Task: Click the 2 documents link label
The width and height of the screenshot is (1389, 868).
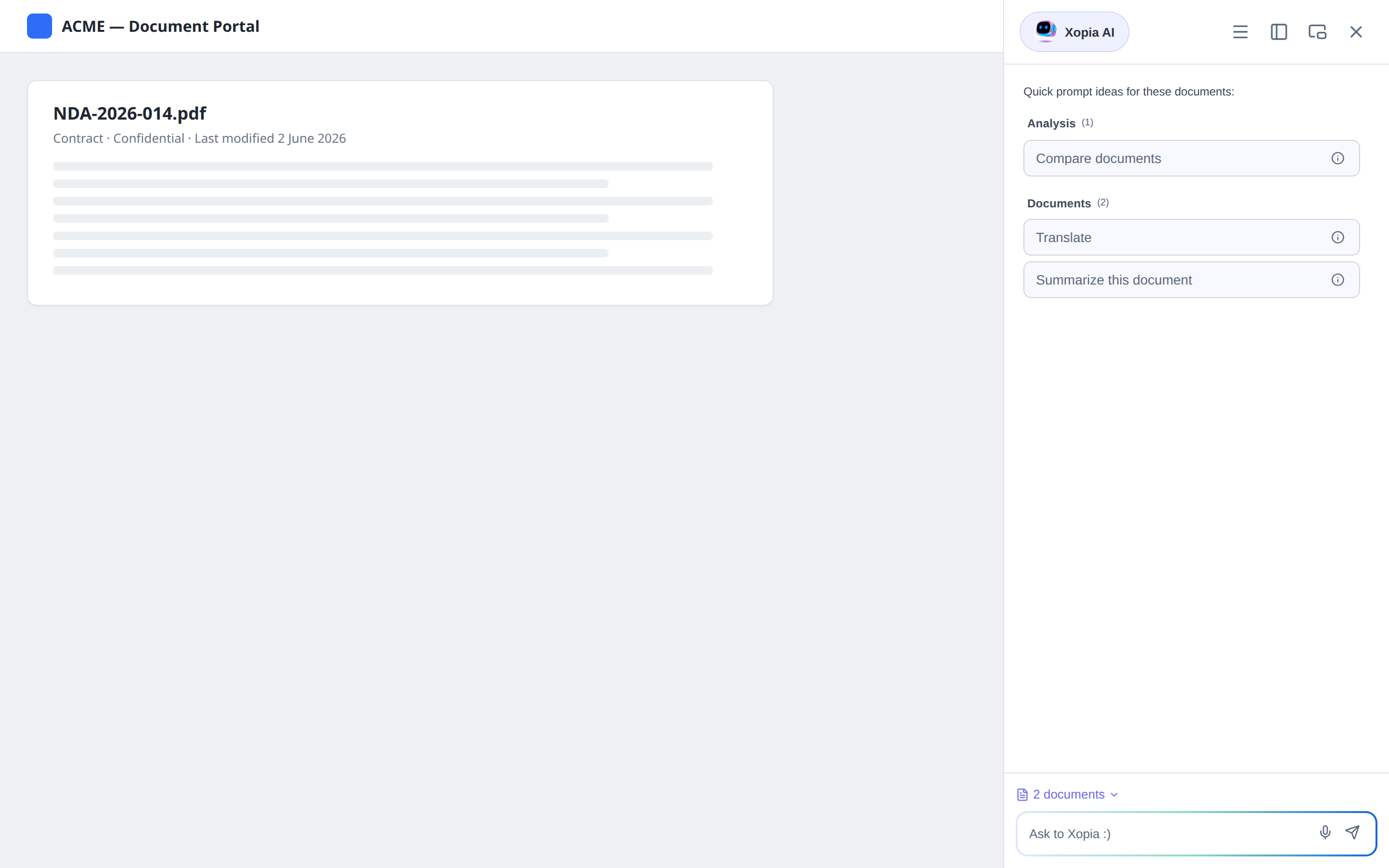Action: click(x=1069, y=795)
